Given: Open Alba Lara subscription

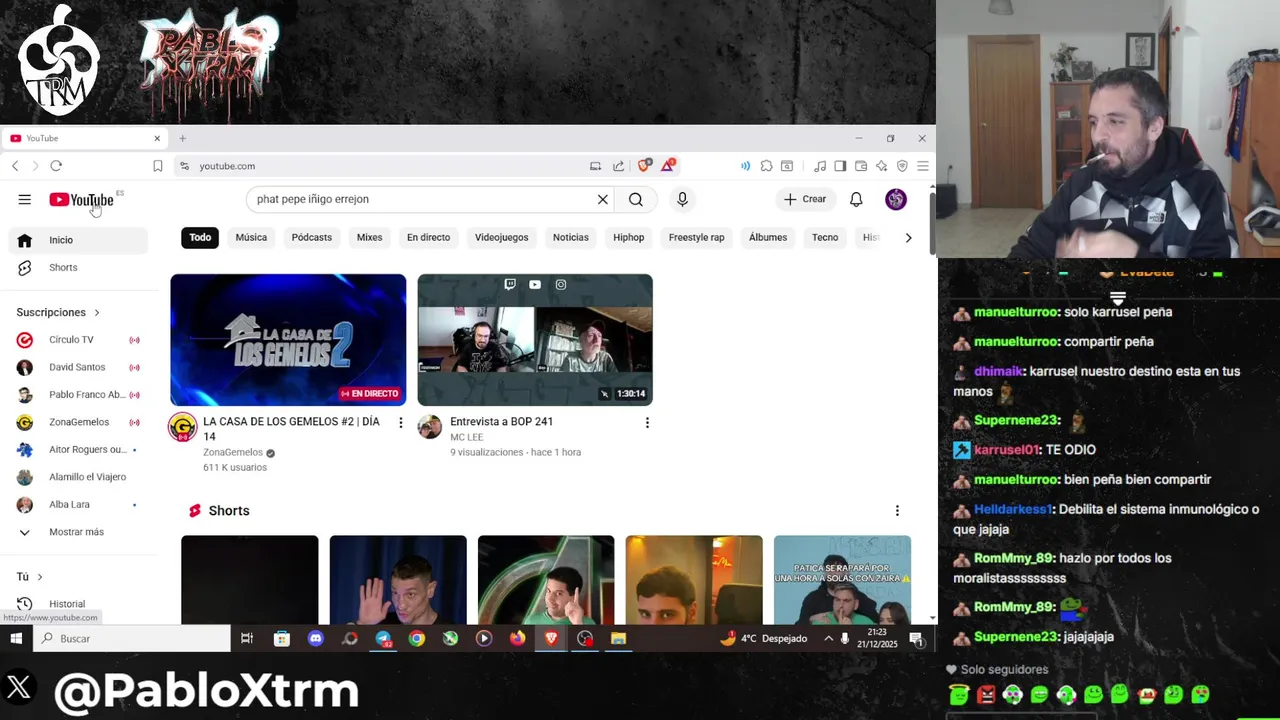Looking at the screenshot, I should [x=78, y=504].
